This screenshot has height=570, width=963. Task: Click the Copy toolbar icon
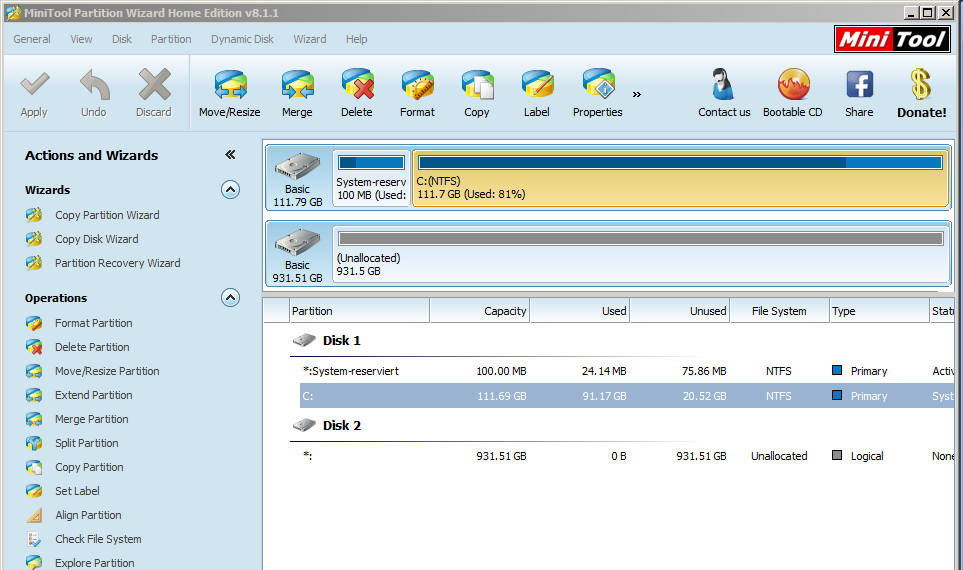[x=477, y=84]
